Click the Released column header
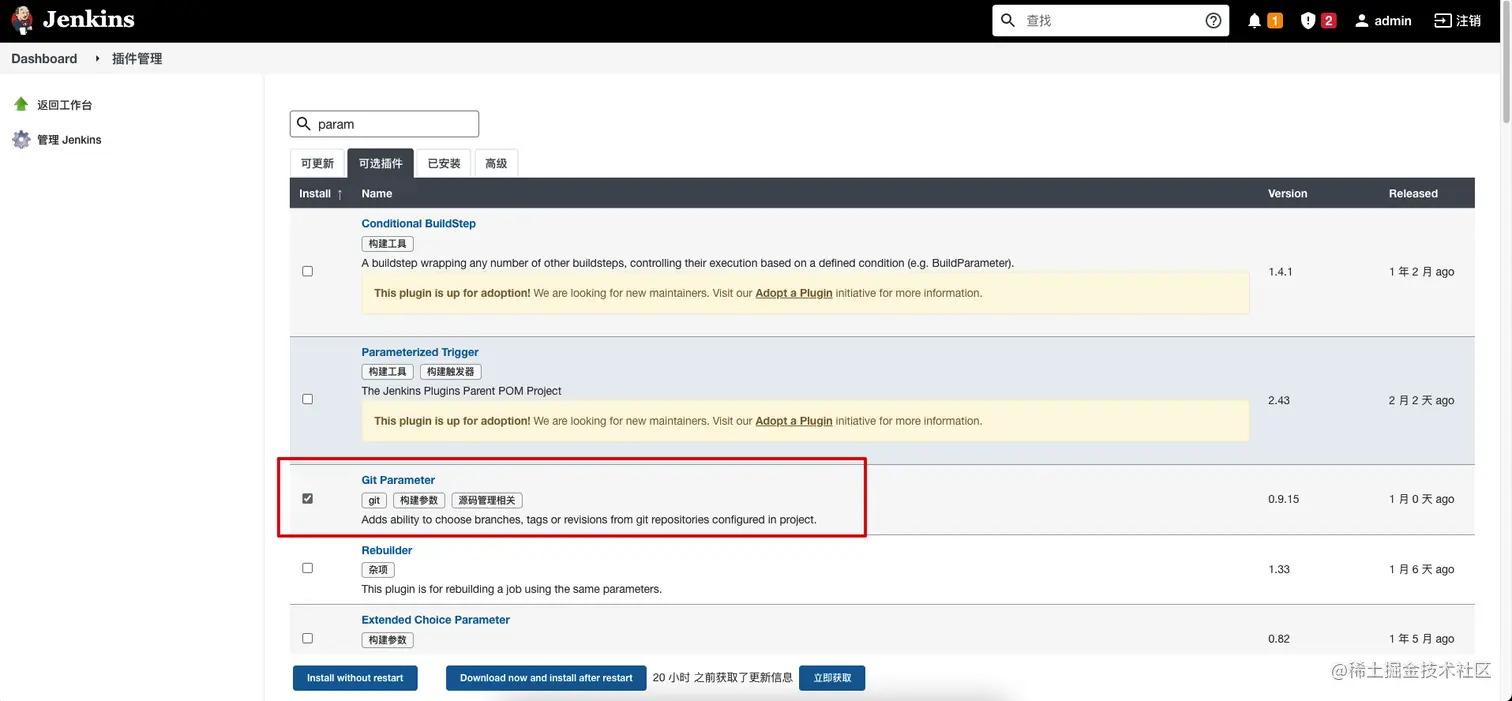The width and height of the screenshot is (1512, 701). tap(1413, 193)
